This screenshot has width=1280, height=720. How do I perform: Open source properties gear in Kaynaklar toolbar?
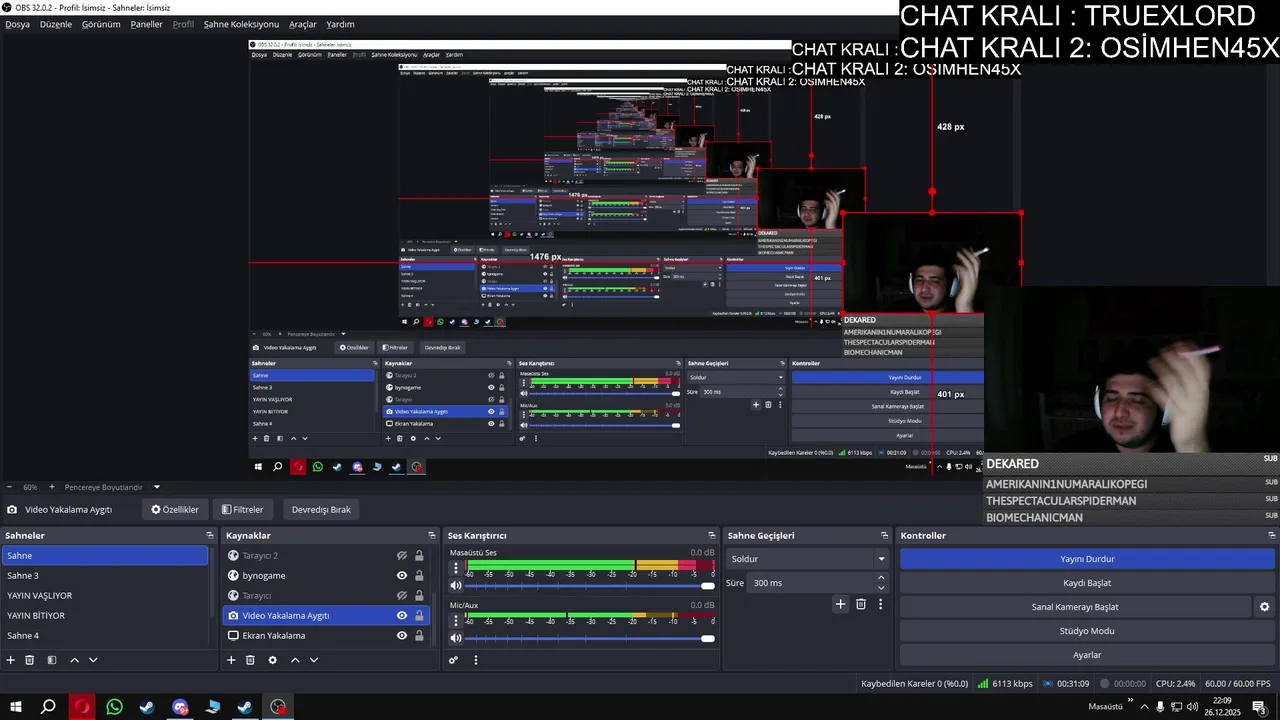[x=272, y=660]
